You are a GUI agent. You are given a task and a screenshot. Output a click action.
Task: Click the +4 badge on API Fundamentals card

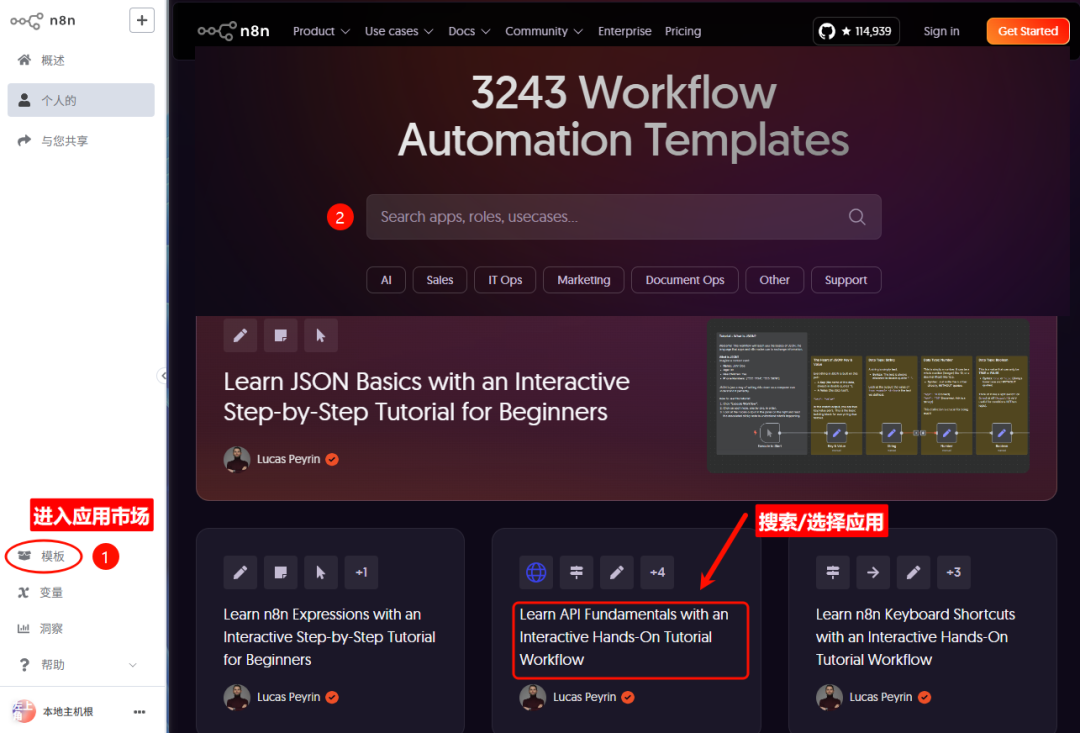pos(657,572)
